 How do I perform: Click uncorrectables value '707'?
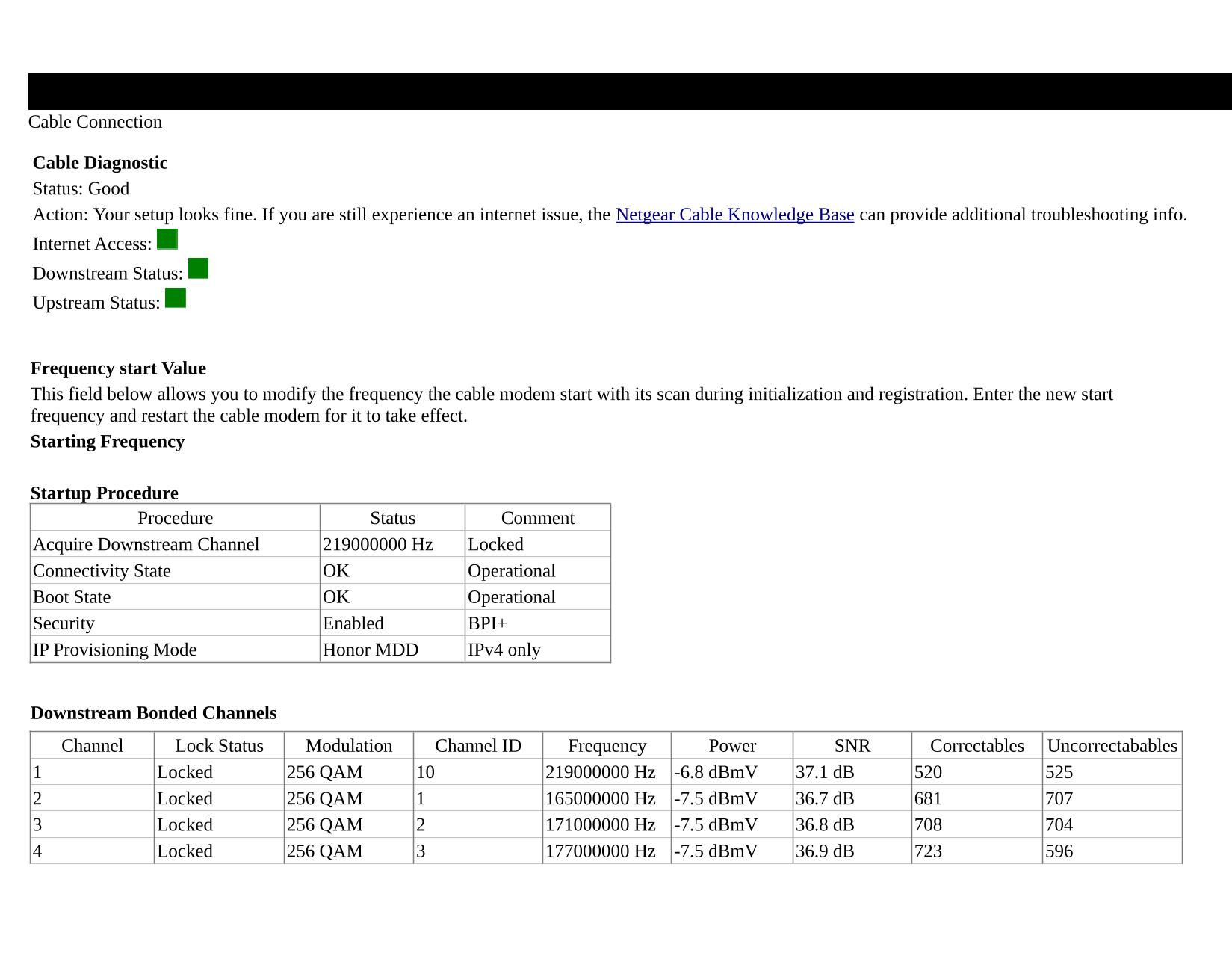[1112, 798]
